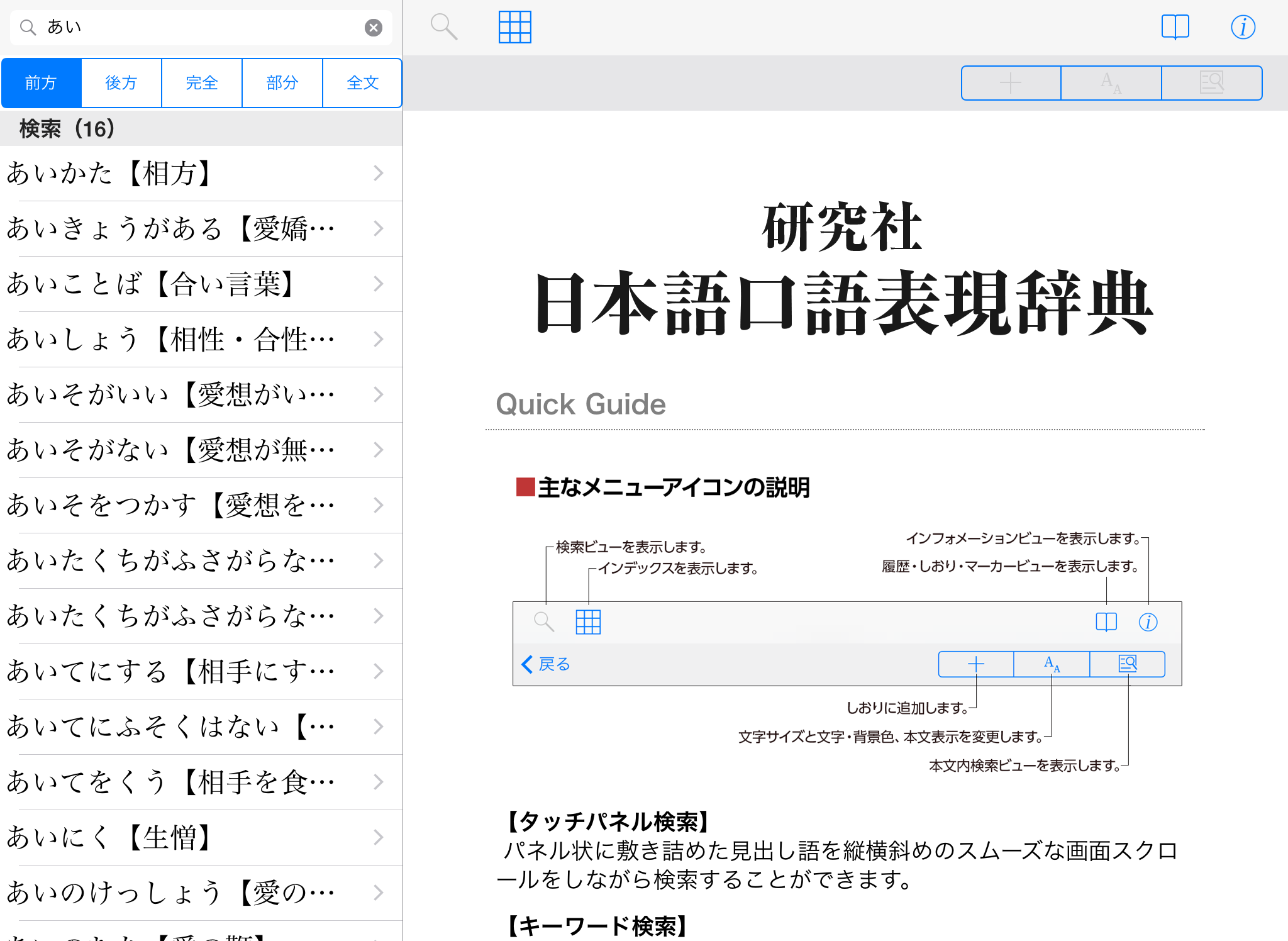The image size is (1288, 941).
Task: Select the 全文 full-text tab
Action: click(x=363, y=83)
